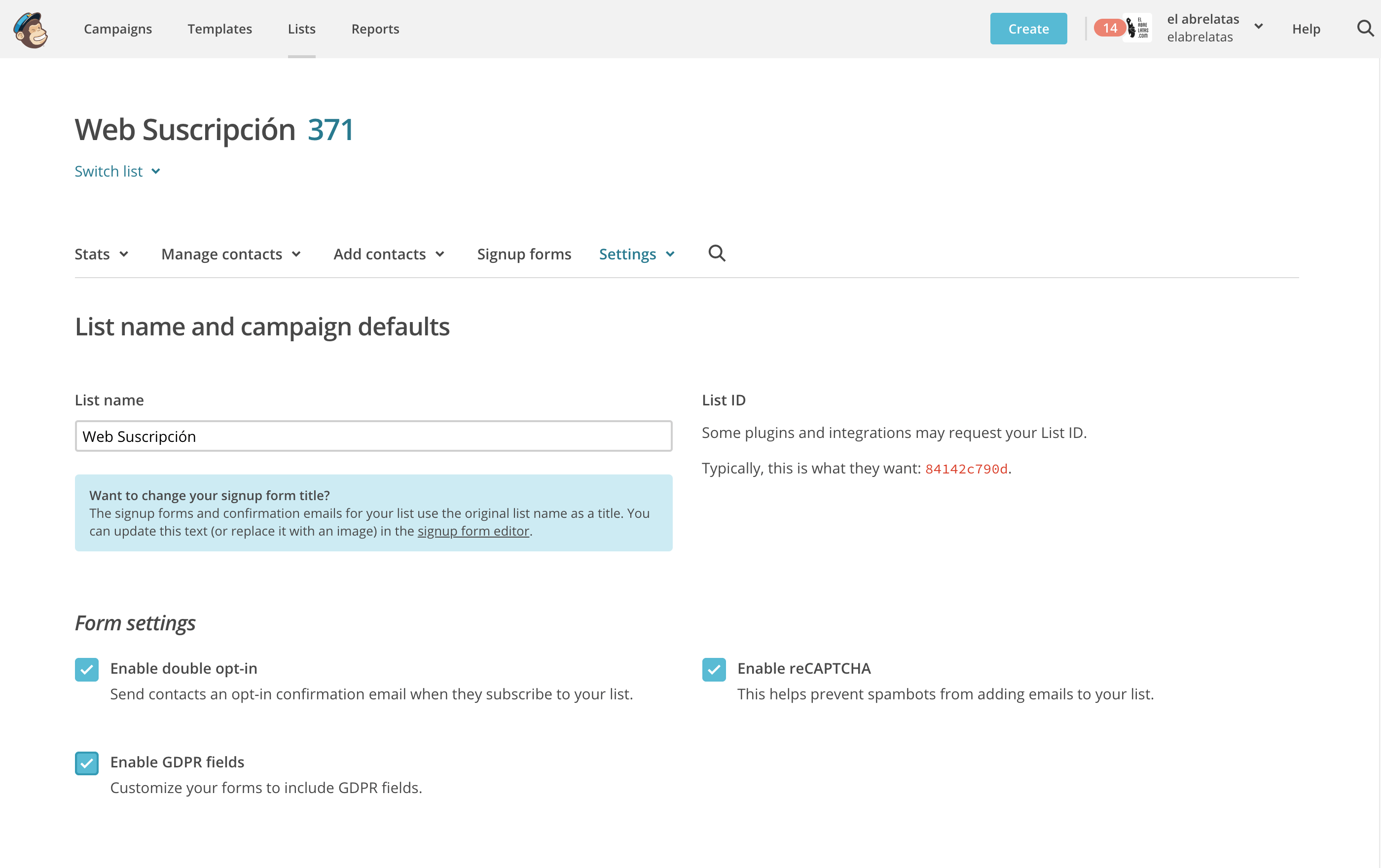Screen dimensions: 1381x868
Task: Click the el abrelatas account avatar
Action: coord(1138,28)
